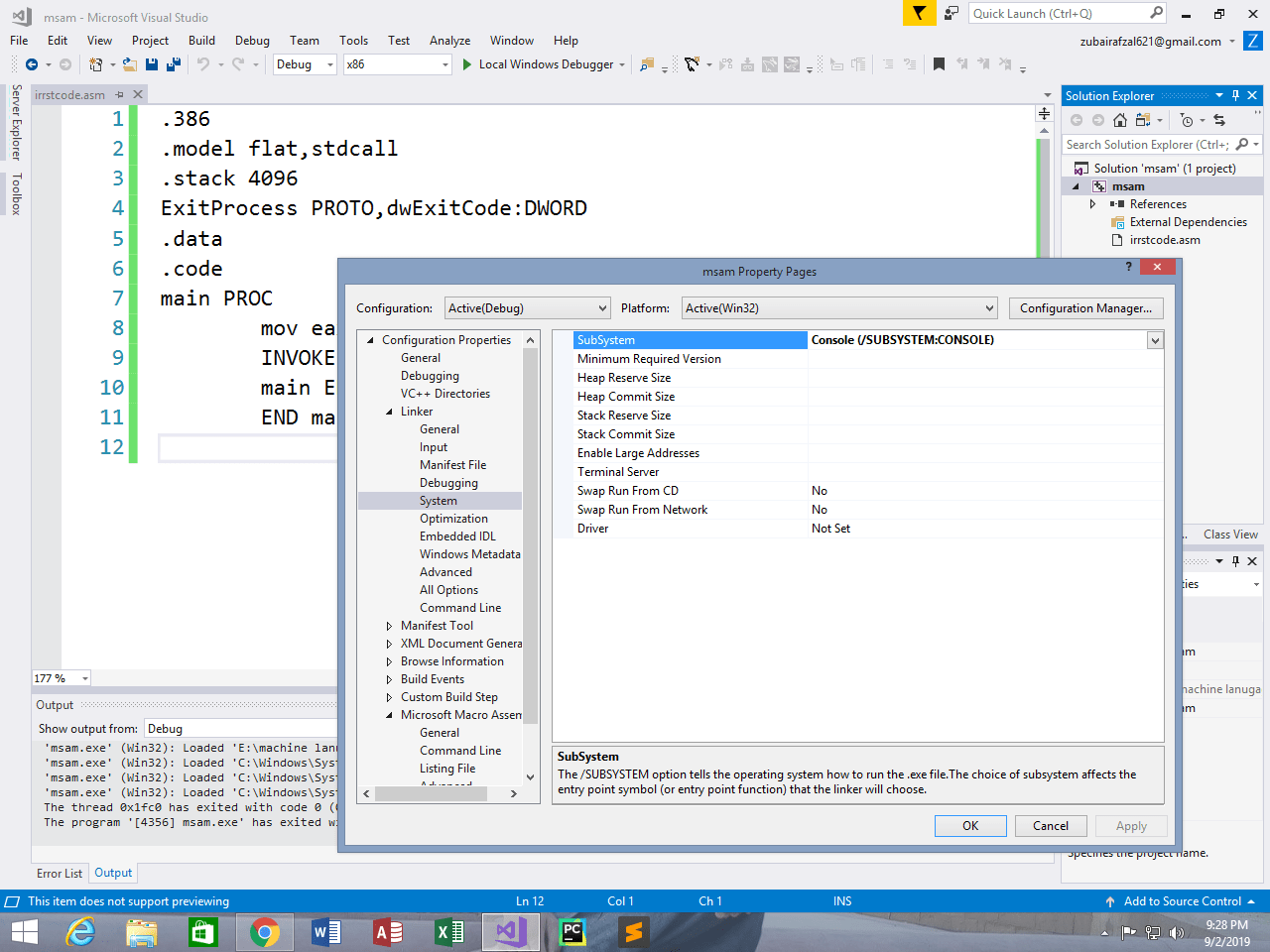This screenshot has width=1270, height=952.
Task: Click the Solution Explorer Home icon
Action: click(x=1120, y=120)
